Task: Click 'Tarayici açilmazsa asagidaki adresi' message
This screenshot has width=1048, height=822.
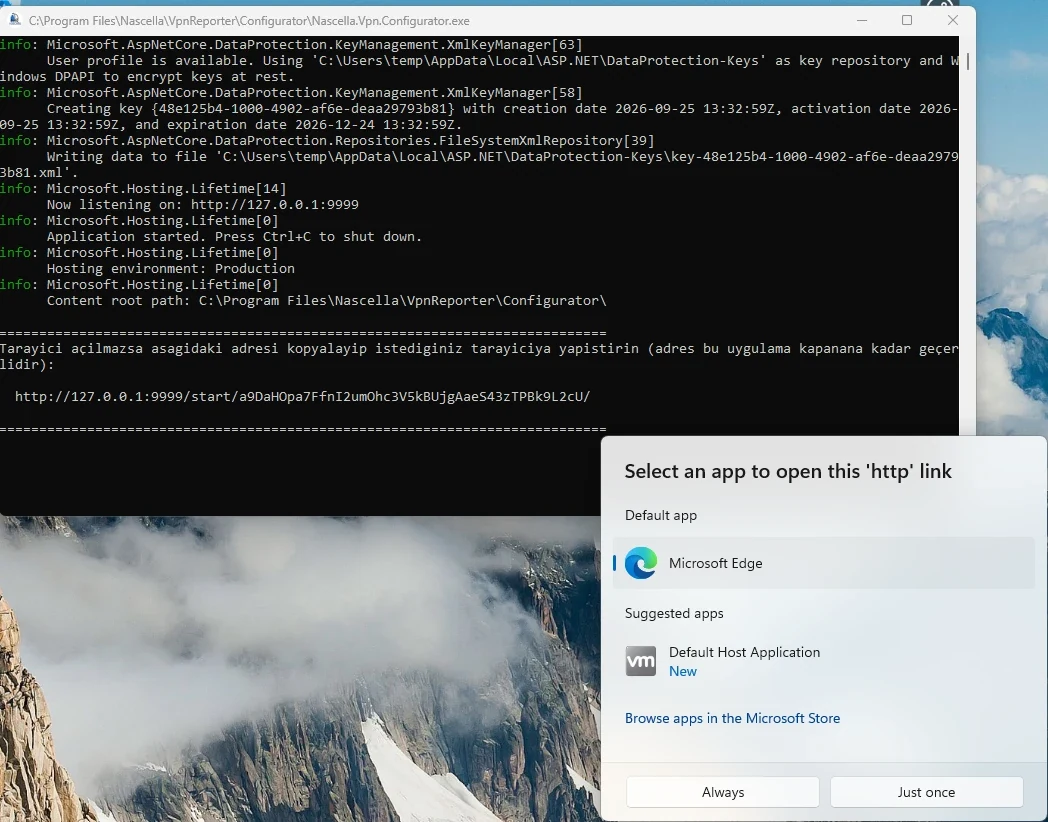Action: (479, 356)
